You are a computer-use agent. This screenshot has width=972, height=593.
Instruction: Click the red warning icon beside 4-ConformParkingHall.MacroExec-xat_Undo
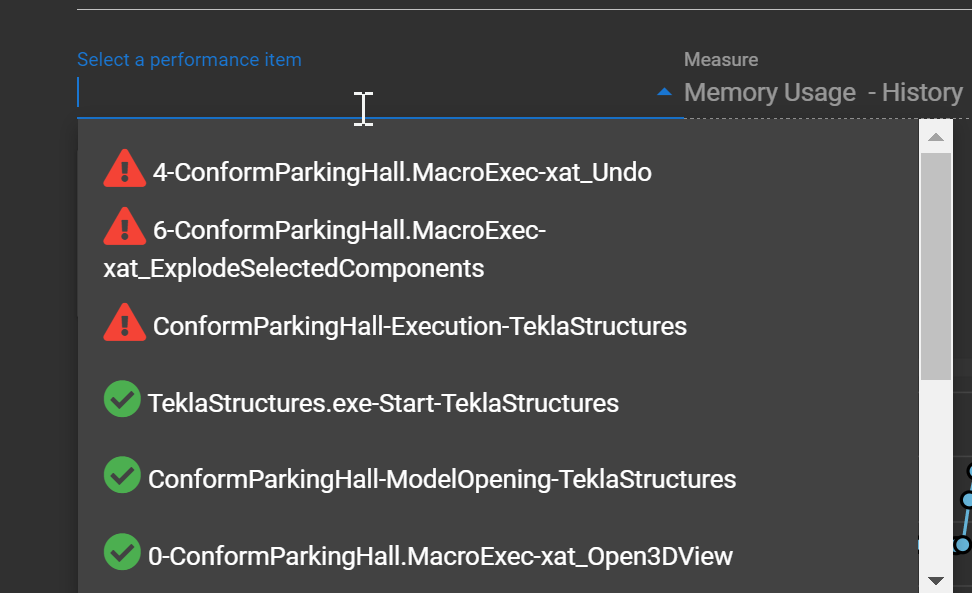click(123, 169)
